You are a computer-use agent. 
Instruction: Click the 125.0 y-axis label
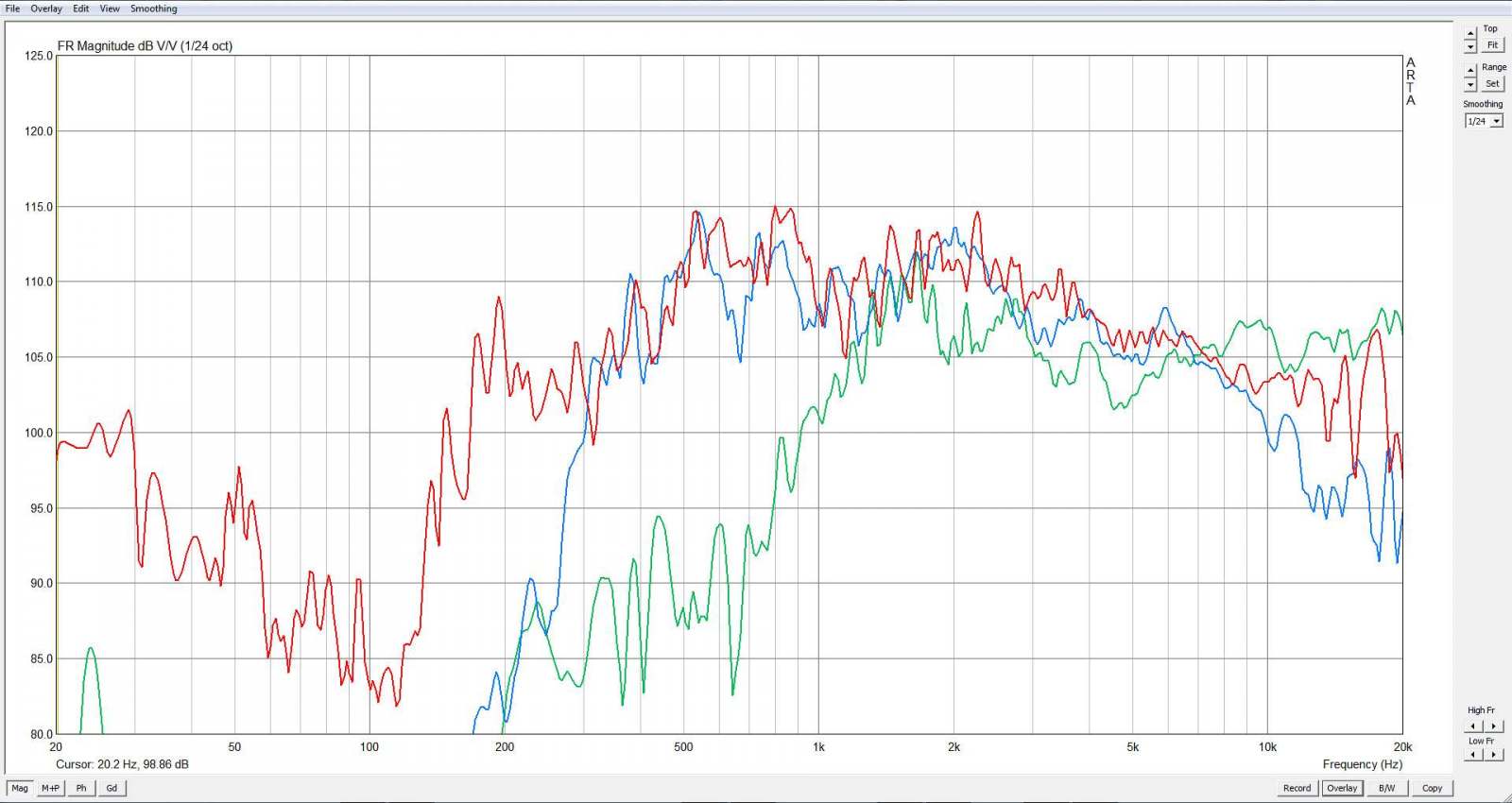tap(39, 56)
